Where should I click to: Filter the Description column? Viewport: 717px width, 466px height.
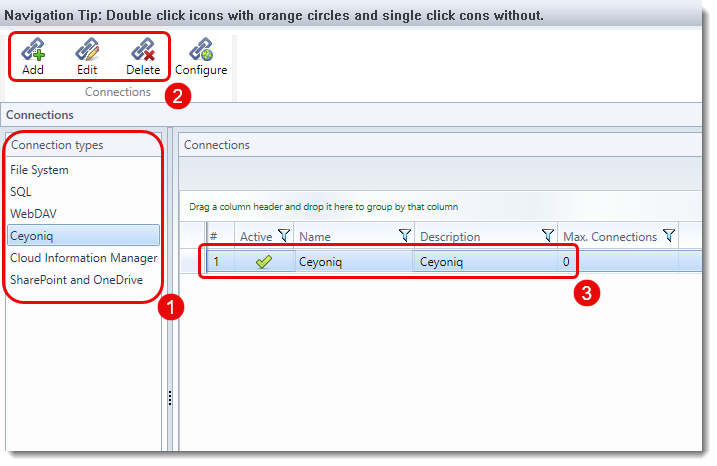point(547,236)
